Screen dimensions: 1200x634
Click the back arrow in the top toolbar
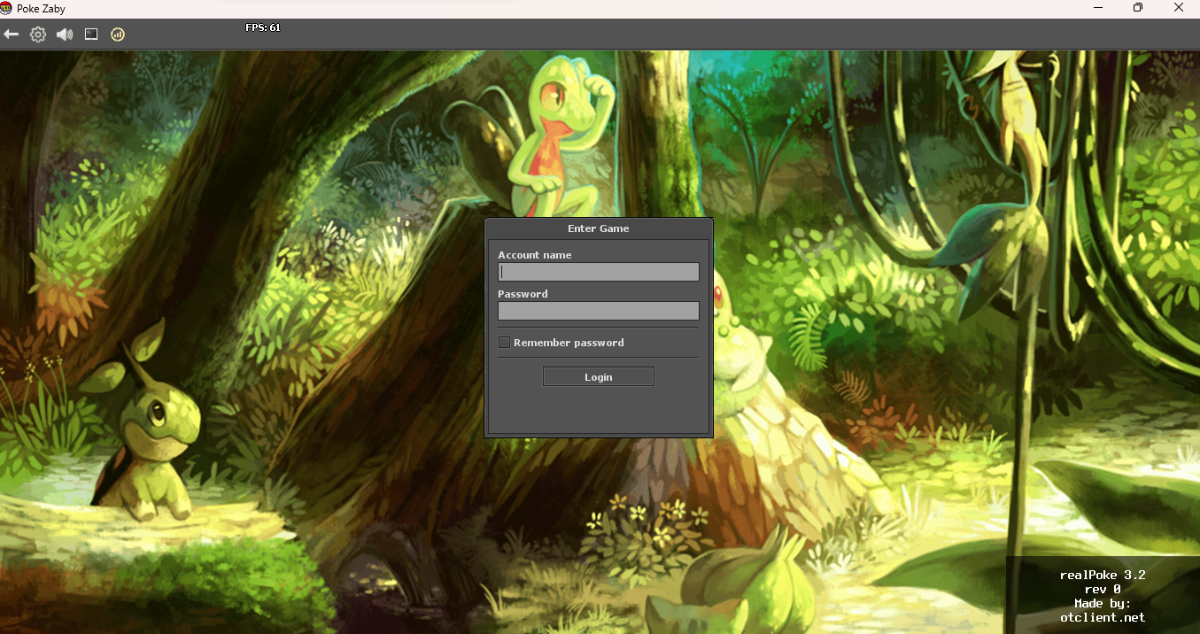coord(12,34)
